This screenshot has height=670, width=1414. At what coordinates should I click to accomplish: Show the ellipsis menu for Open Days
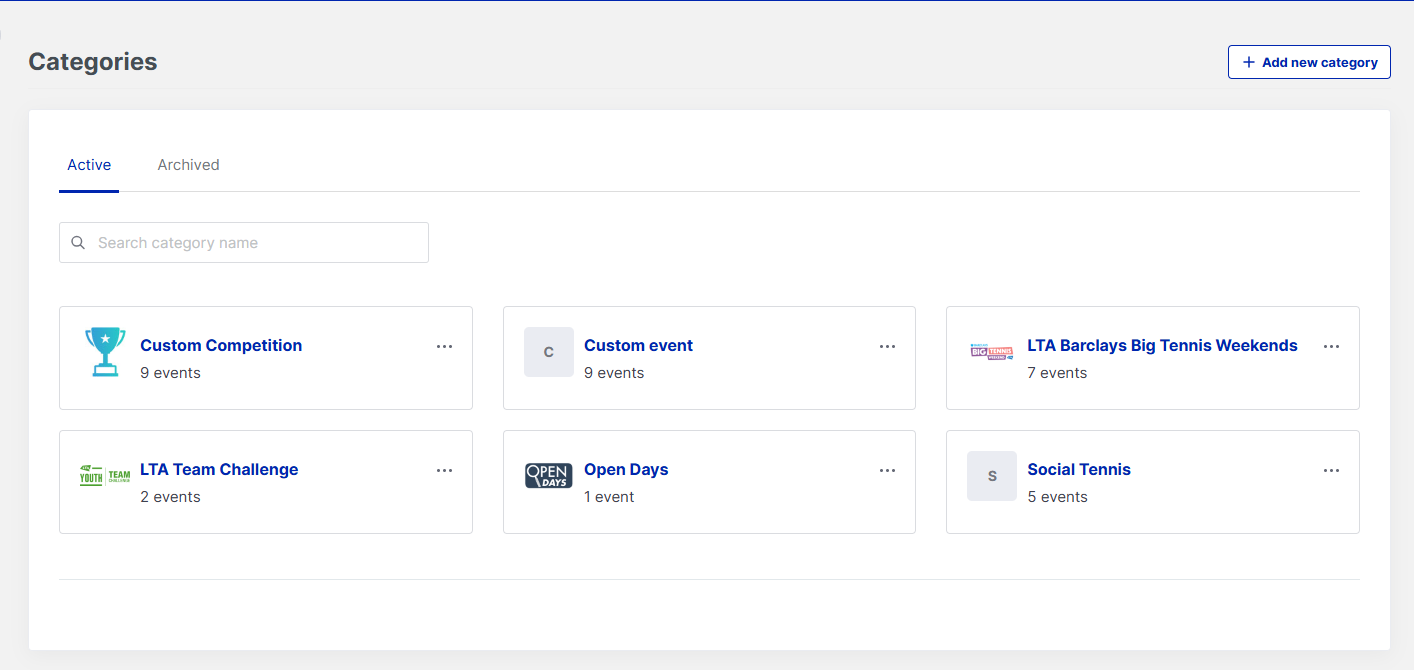coord(887,470)
